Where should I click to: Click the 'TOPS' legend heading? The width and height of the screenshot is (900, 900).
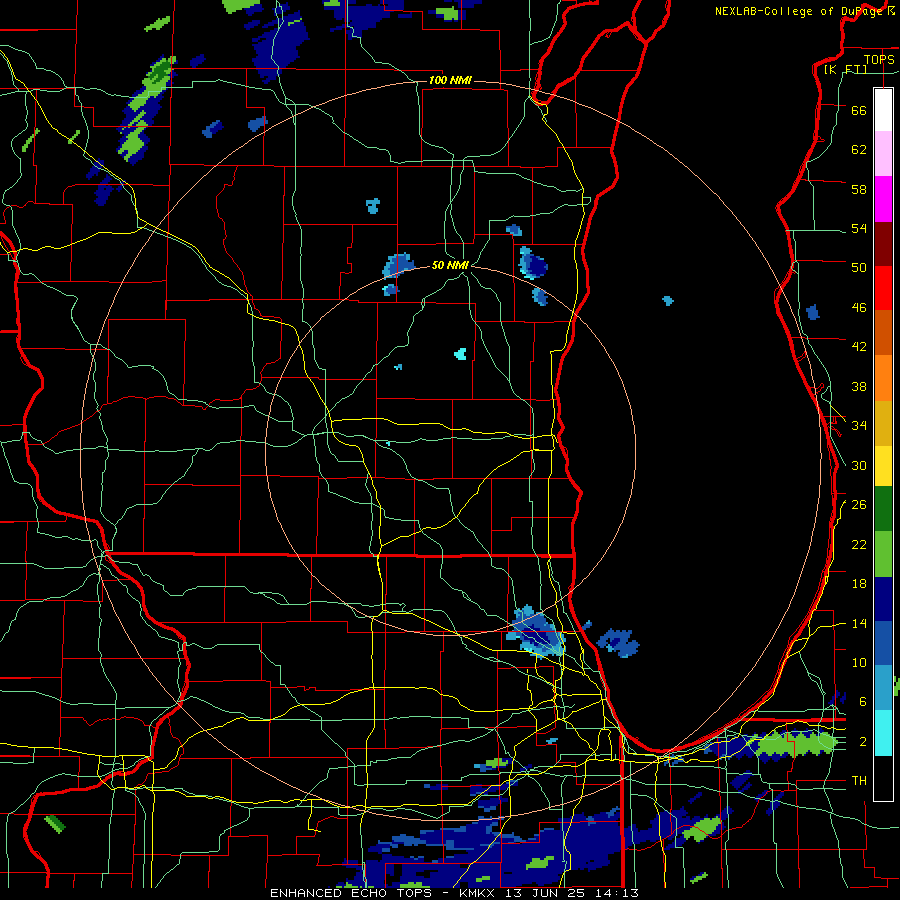pos(879,59)
